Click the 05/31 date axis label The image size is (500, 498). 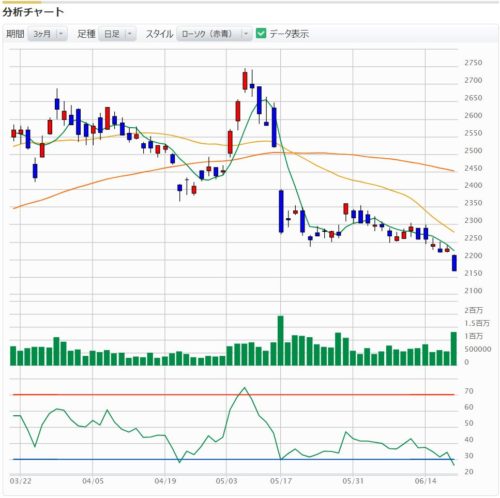click(353, 481)
